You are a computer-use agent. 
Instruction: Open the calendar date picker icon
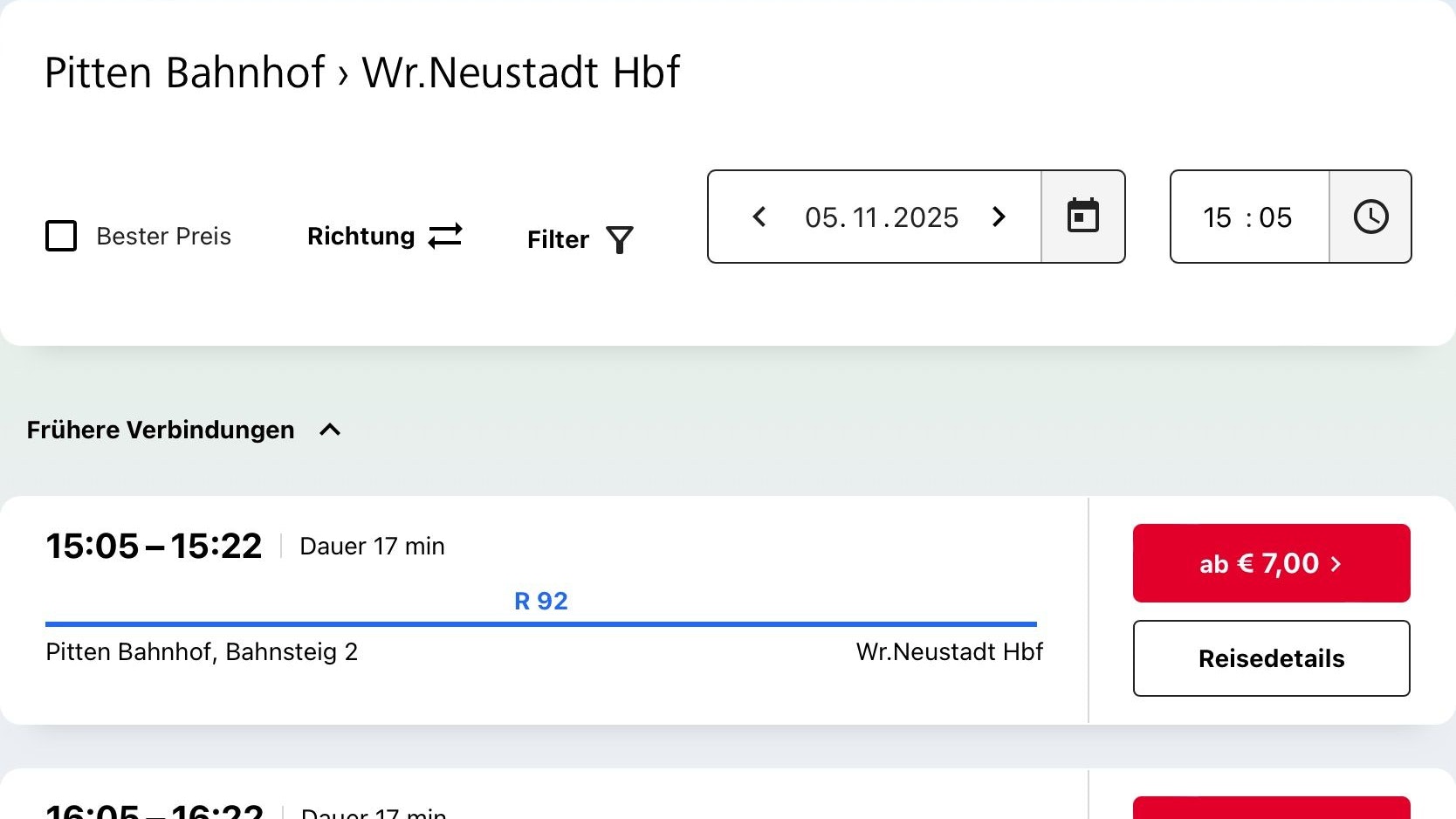coord(1082,217)
